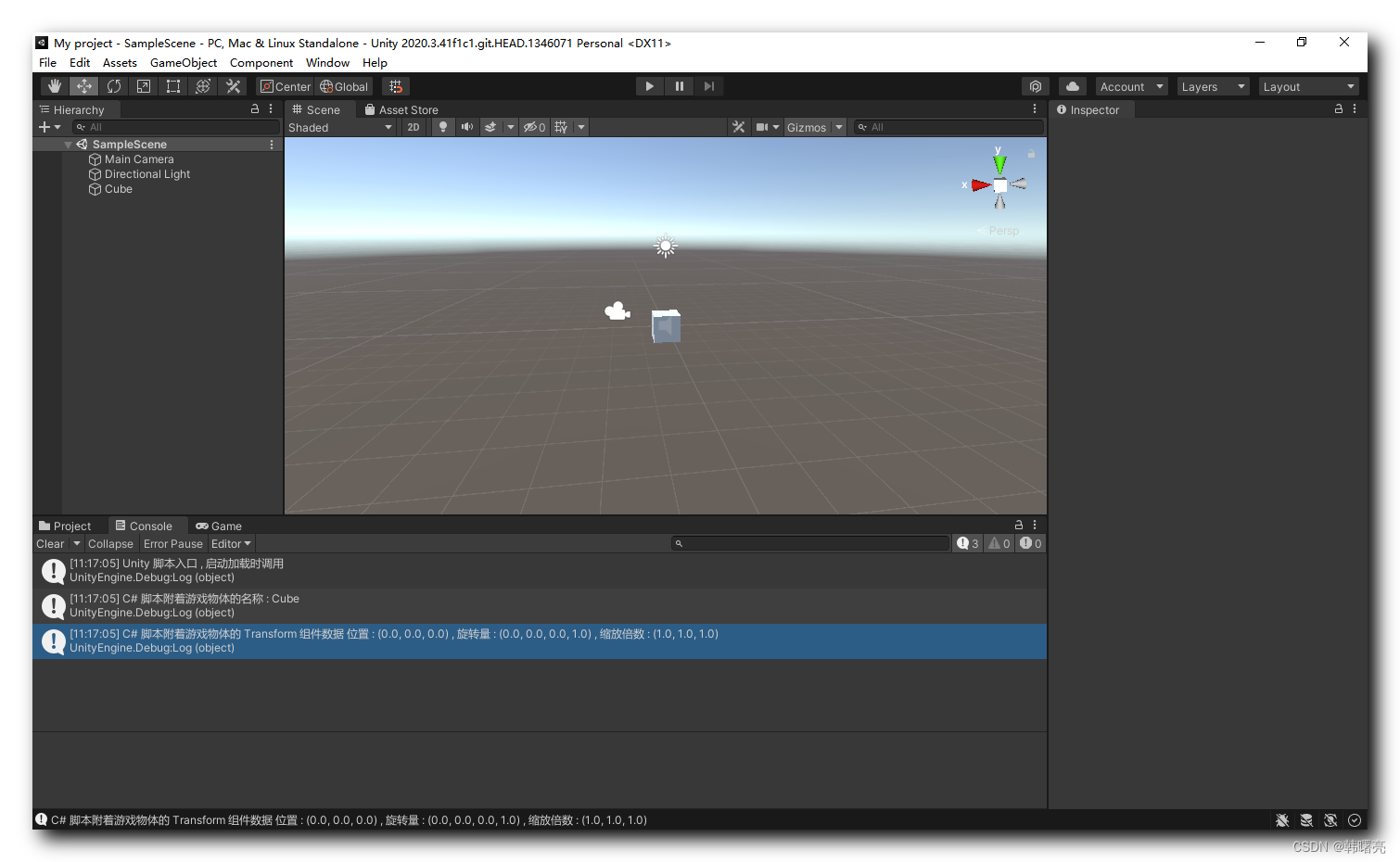Enable Collapse in the Console

(110, 543)
